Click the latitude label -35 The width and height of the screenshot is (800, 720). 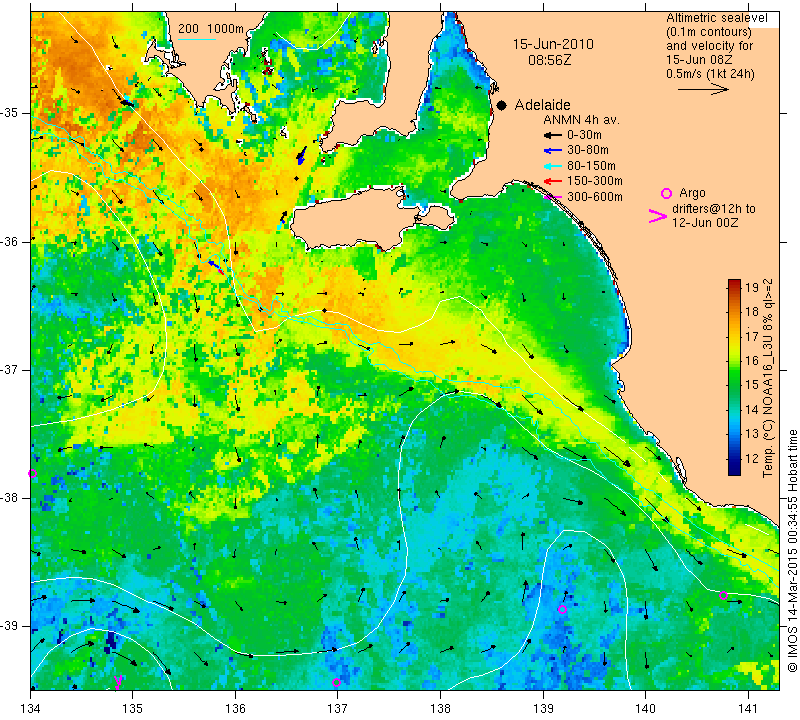(x=10, y=113)
